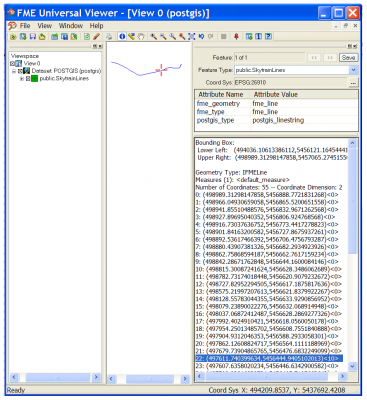
Task: Click the map view scroll-right arrow
Action: coord(185,379)
